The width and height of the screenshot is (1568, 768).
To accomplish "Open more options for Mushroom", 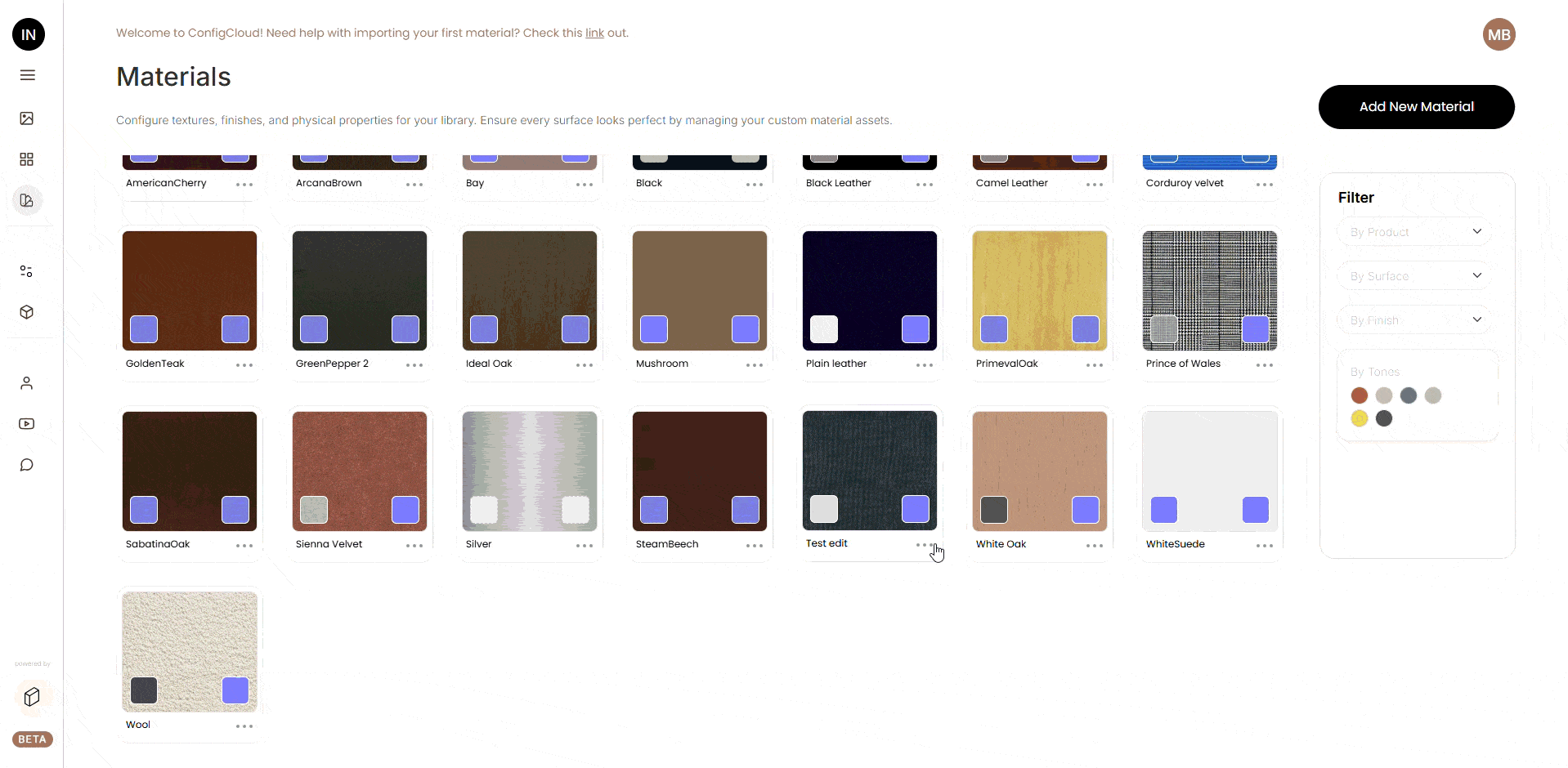I will [755, 365].
